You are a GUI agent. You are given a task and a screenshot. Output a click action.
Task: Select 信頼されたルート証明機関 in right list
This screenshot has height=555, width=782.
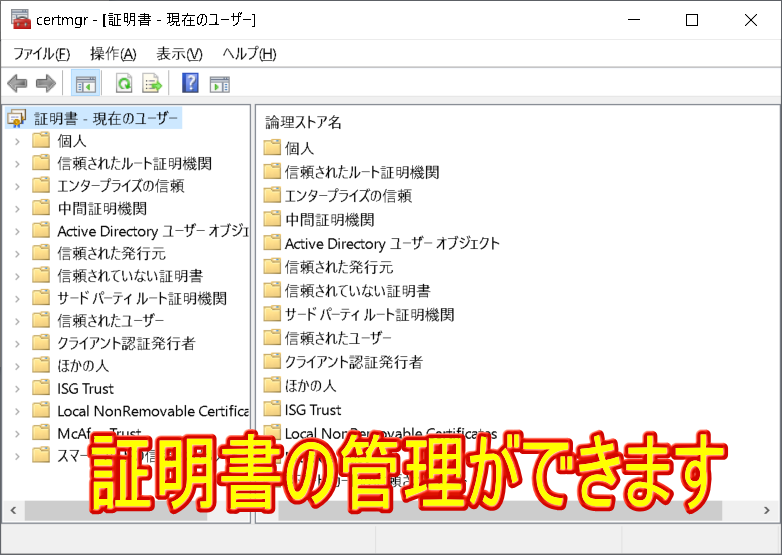pos(362,172)
